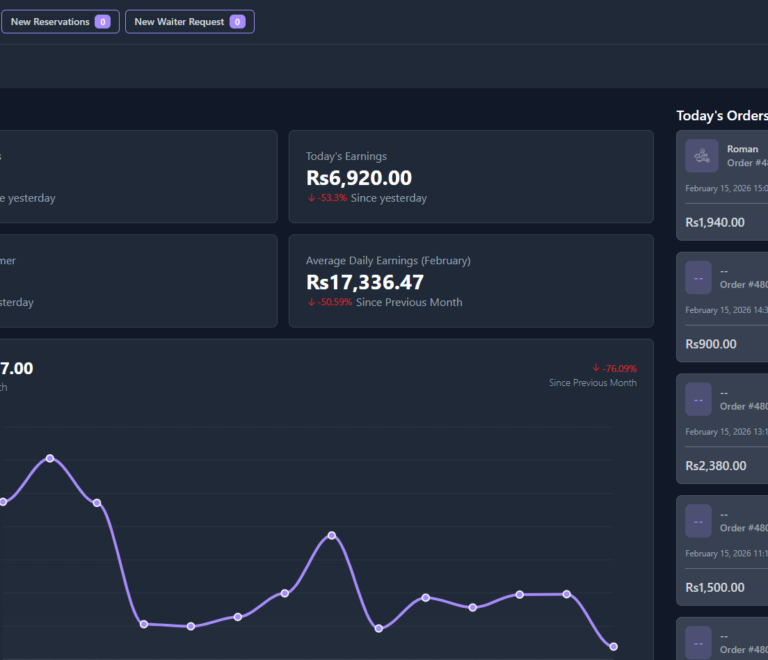
Task: Click the avatar placeholder on the Rs900.00 order
Action: [x=698, y=277]
